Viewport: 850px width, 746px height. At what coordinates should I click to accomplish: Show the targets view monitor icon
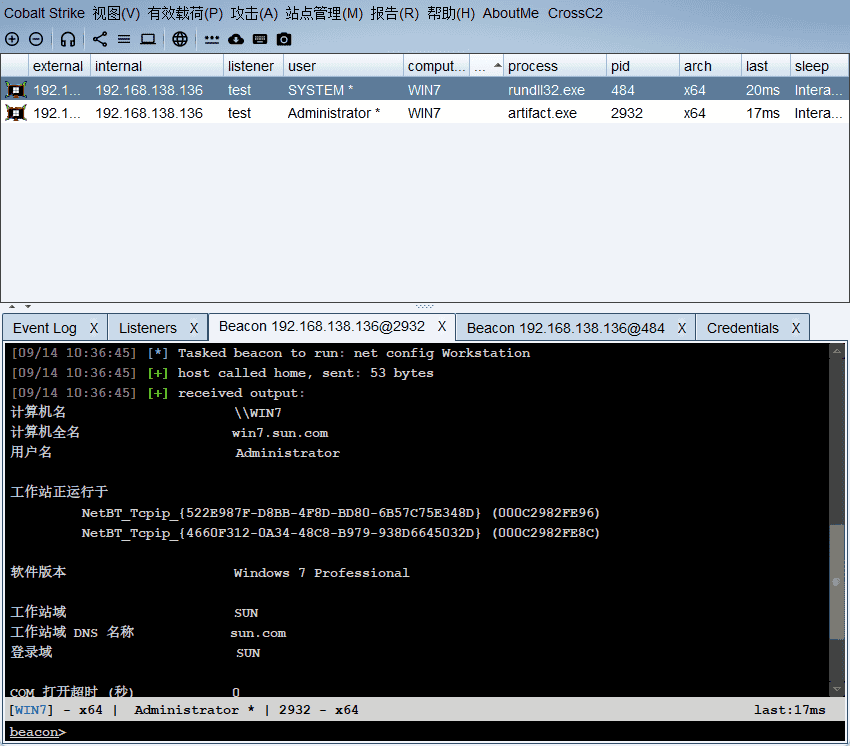pos(148,39)
